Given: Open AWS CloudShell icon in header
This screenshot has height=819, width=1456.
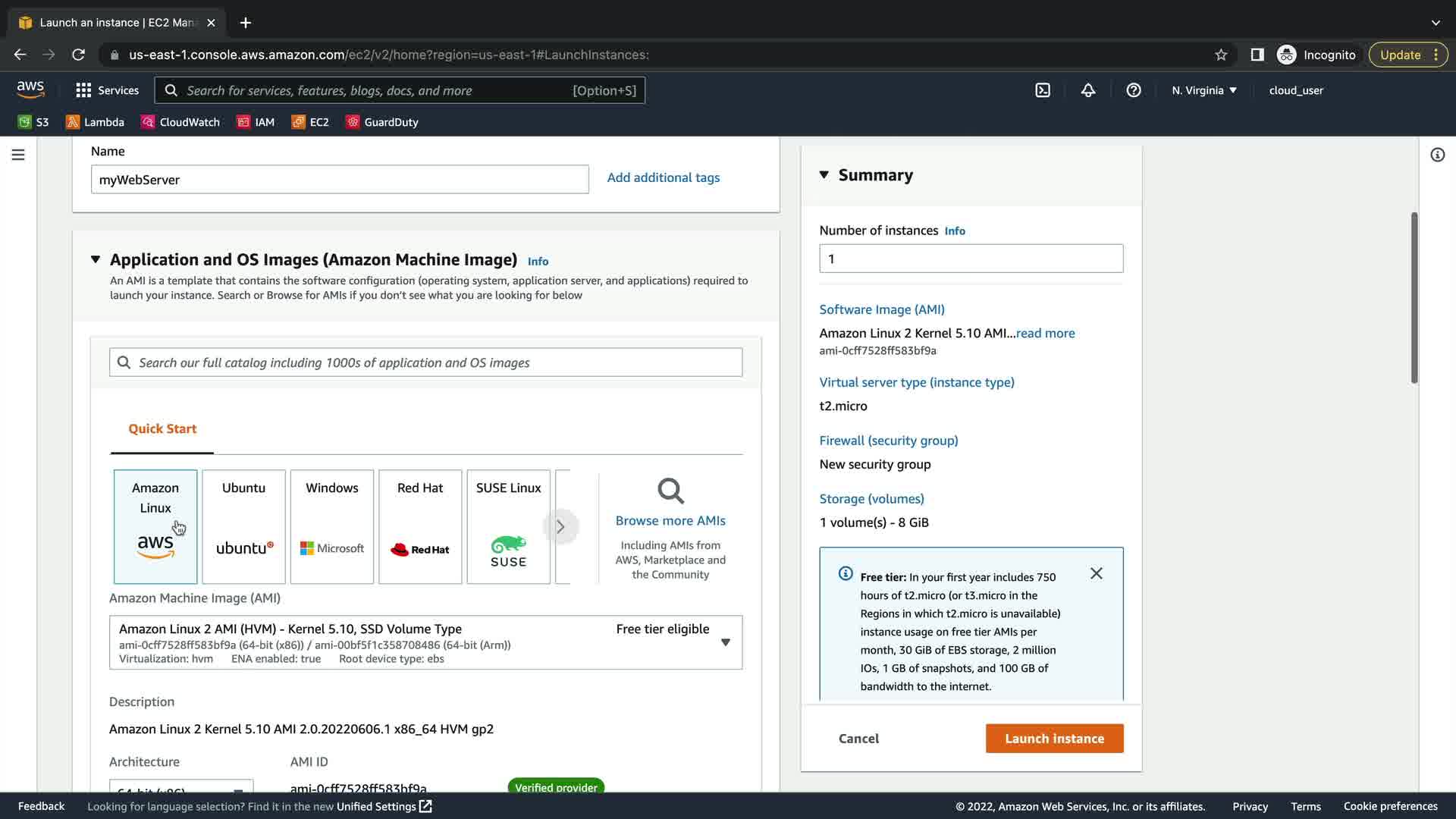Looking at the screenshot, I should point(1043,90).
